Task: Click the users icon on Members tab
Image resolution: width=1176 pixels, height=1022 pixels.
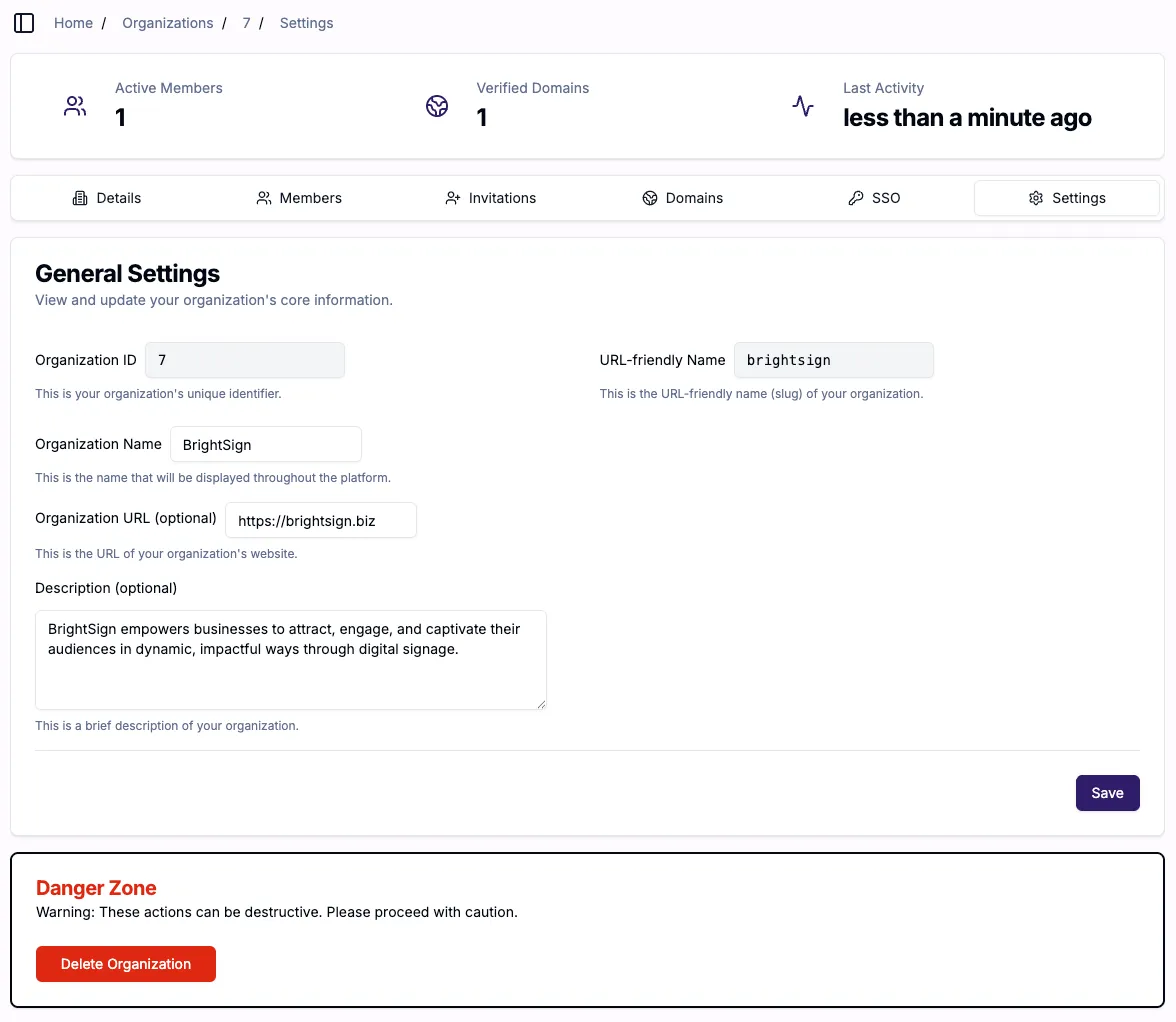Action: 264,198
